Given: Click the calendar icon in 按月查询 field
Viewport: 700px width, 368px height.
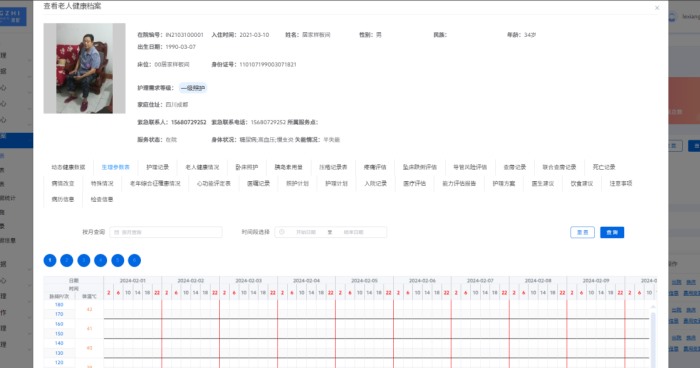Looking at the screenshot, I should [x=117, y=232].
